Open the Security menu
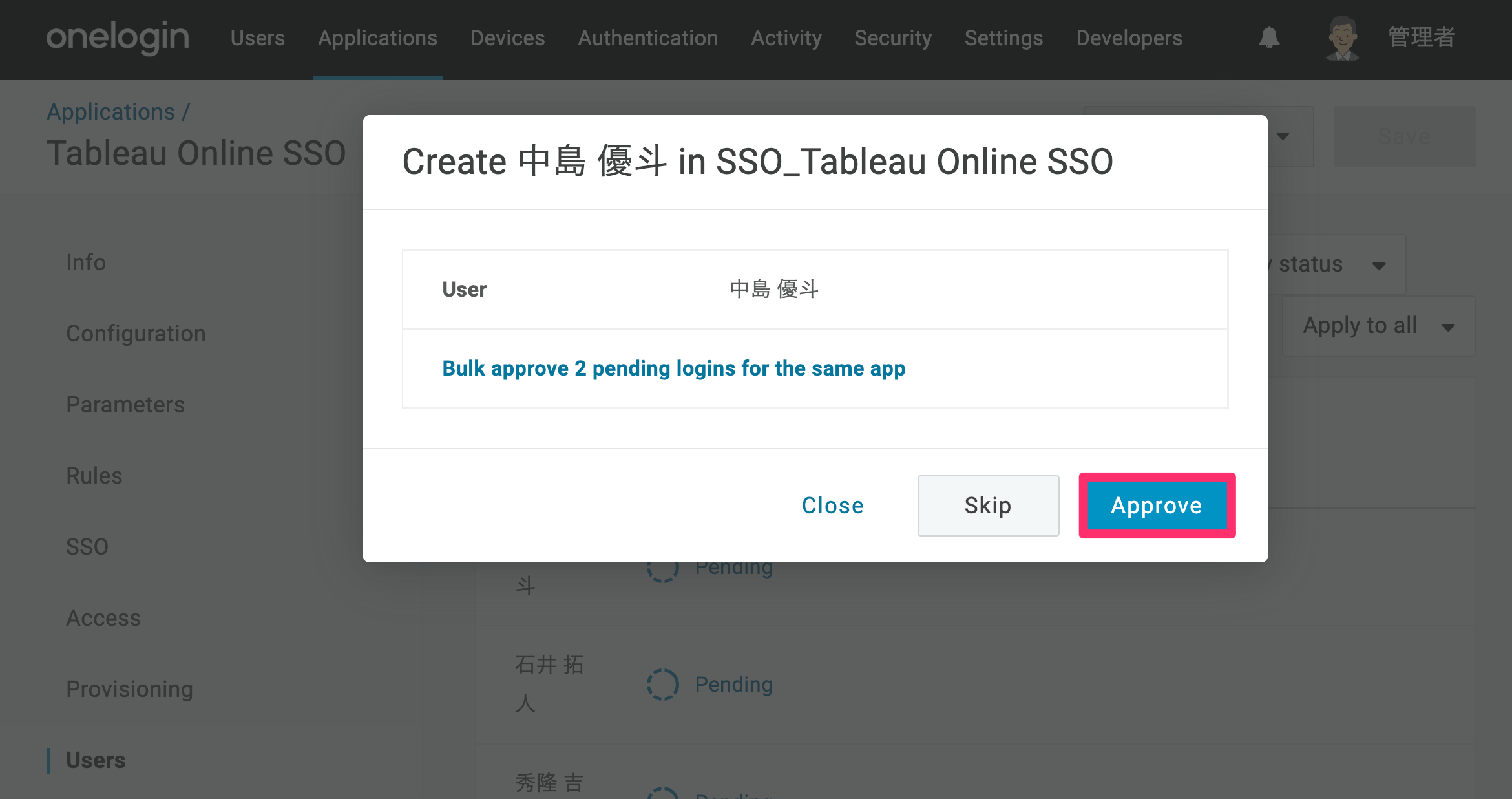This screenshot has height=799, width=1512. (x=893, y=38)
